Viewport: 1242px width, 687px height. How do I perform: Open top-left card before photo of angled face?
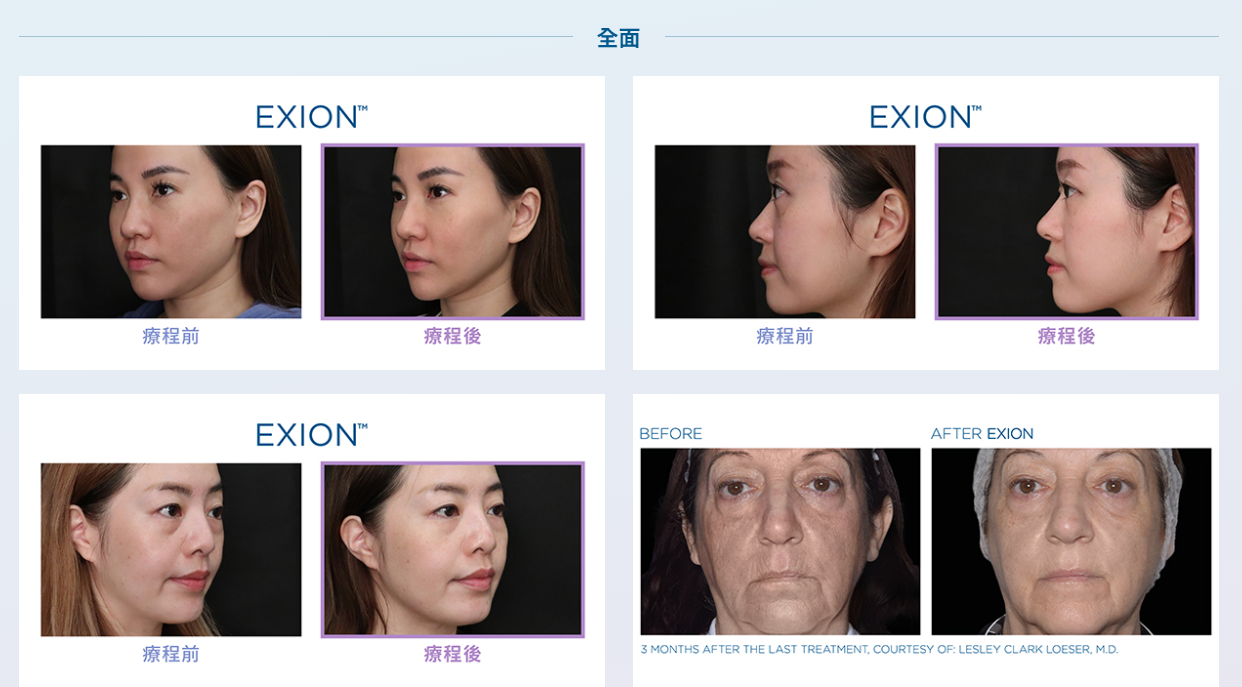pyautogui.click(x=171, y=232)
